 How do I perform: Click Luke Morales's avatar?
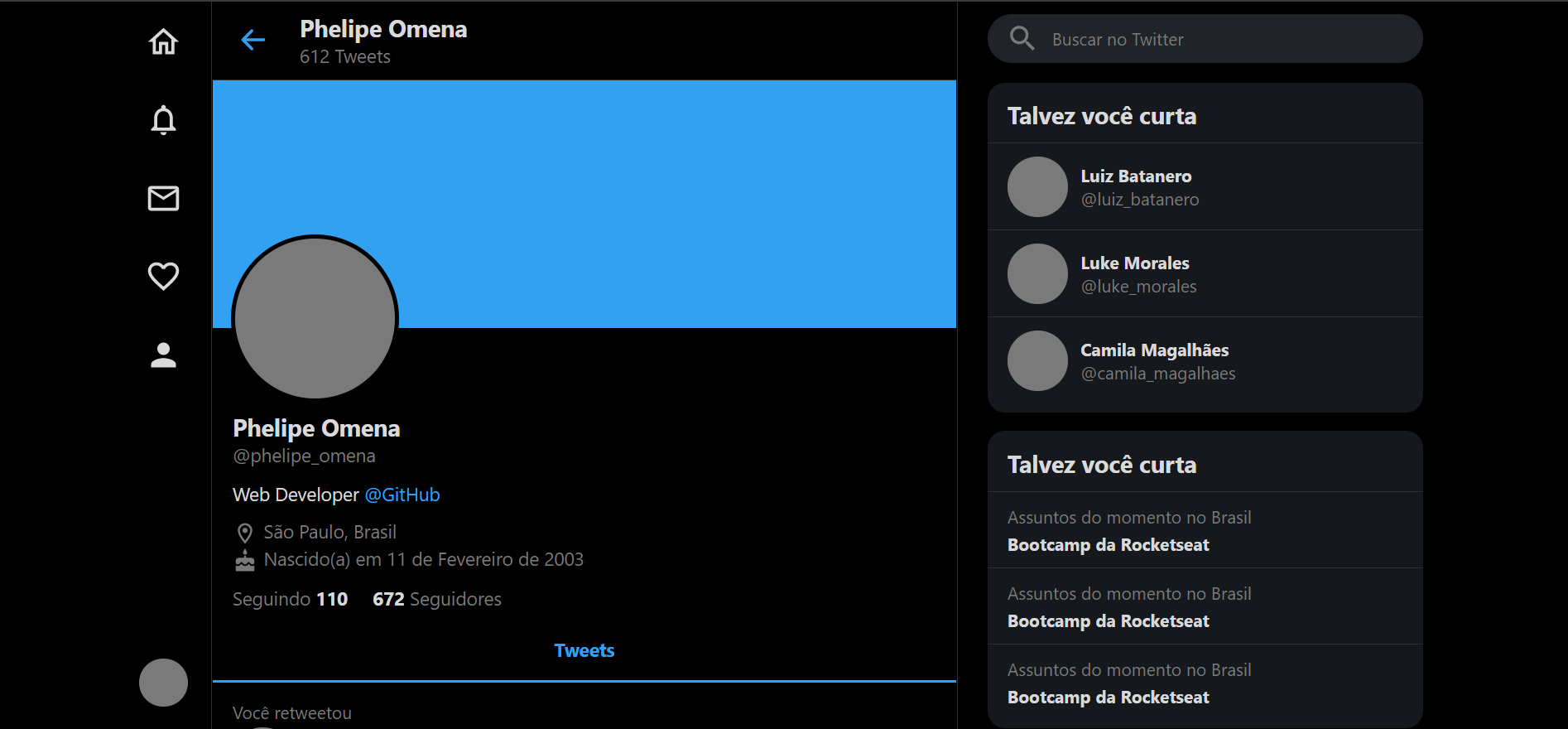[1037, 273]
